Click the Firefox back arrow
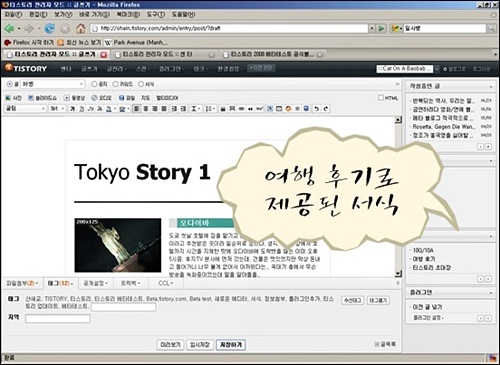This screenshot has height=365, width=500. click(9, 28)
